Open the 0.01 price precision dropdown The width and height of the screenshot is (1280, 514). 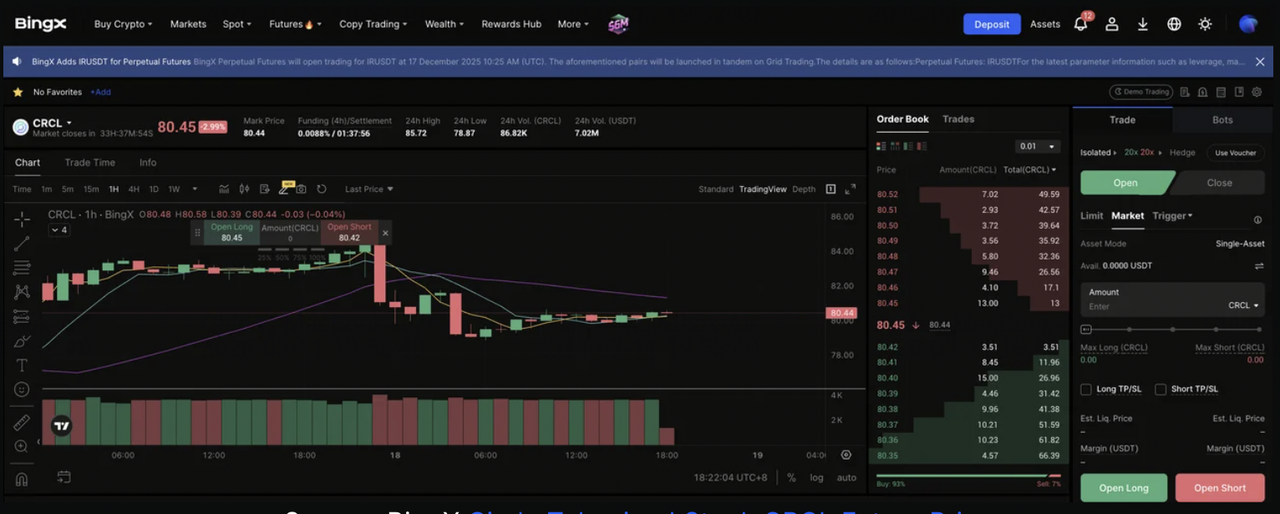[1036, 147]
